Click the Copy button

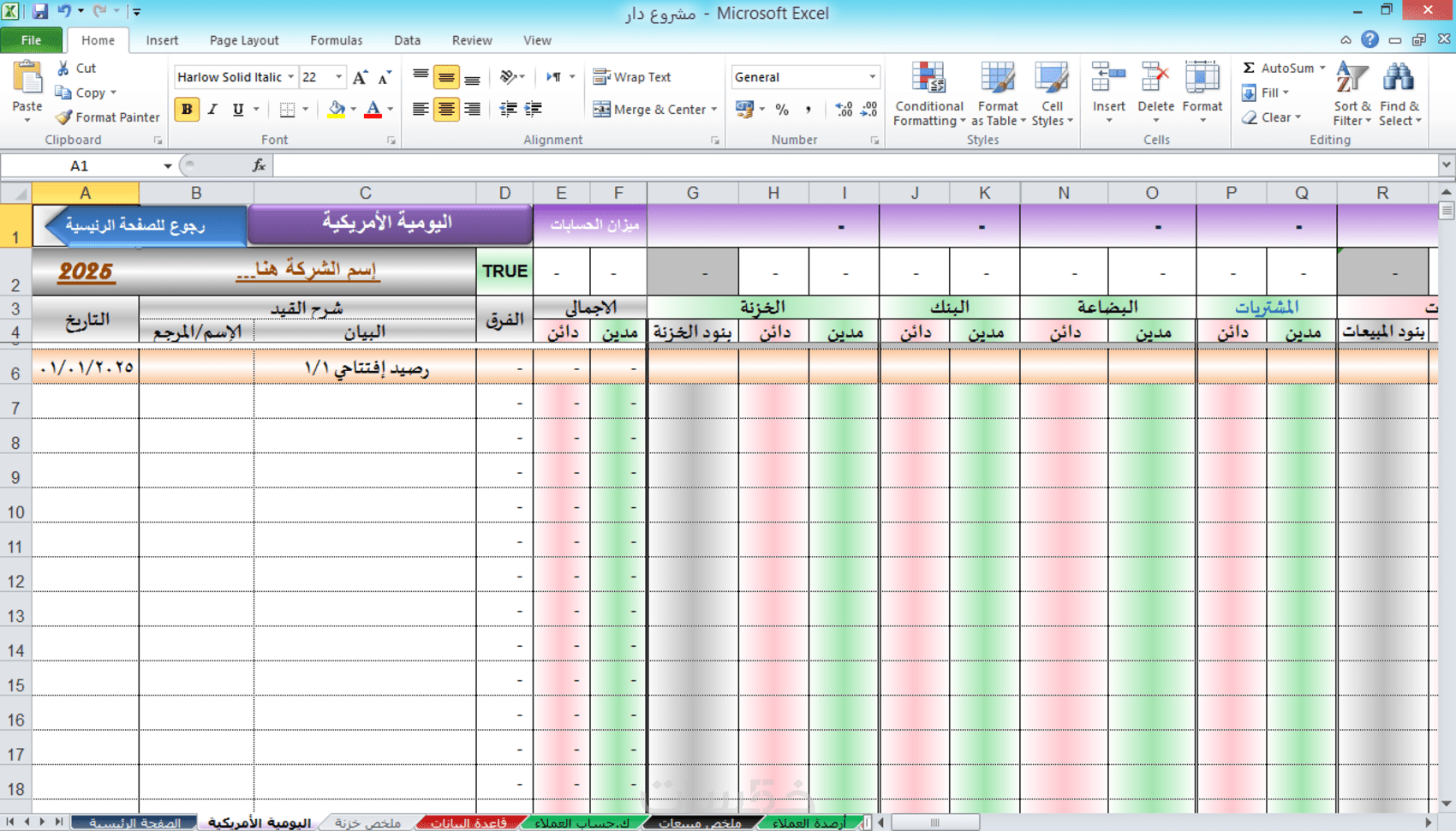[86, 93]
